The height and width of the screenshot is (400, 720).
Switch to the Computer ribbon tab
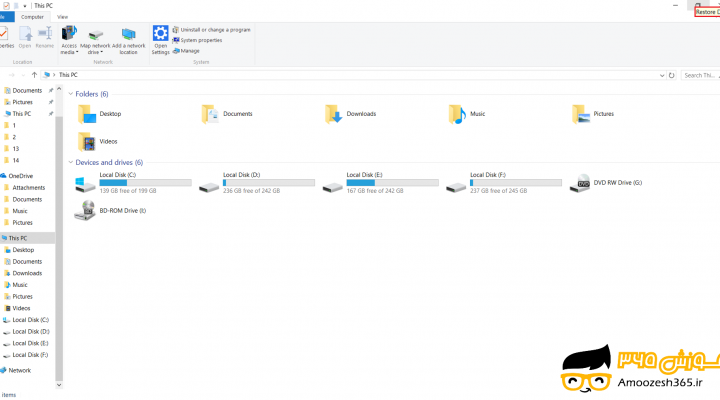[x=32, y=17]
